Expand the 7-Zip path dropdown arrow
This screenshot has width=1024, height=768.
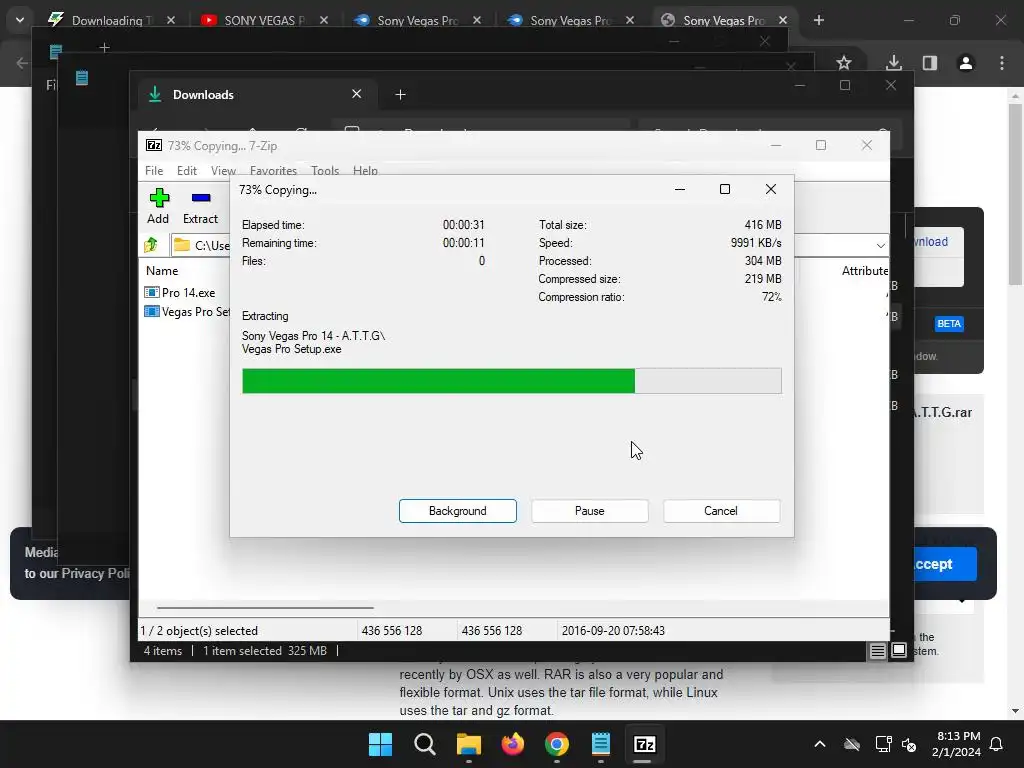point(880,246)
